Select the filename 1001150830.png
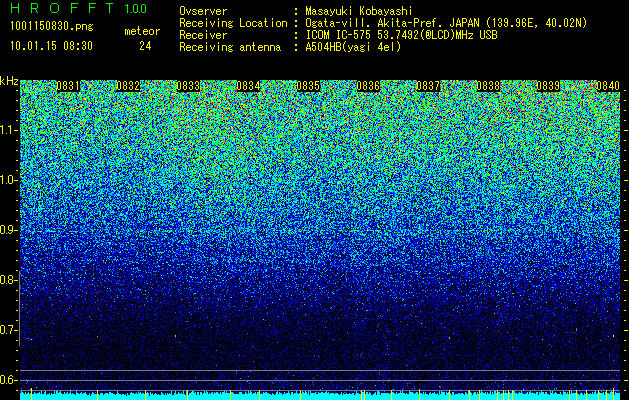 point(52,27)
